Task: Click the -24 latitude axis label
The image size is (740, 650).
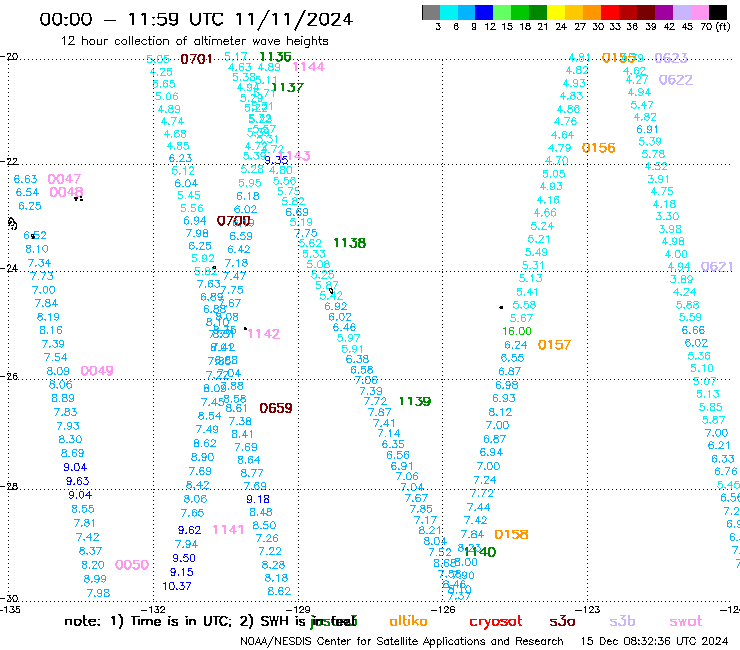Action: pos(9,268)
